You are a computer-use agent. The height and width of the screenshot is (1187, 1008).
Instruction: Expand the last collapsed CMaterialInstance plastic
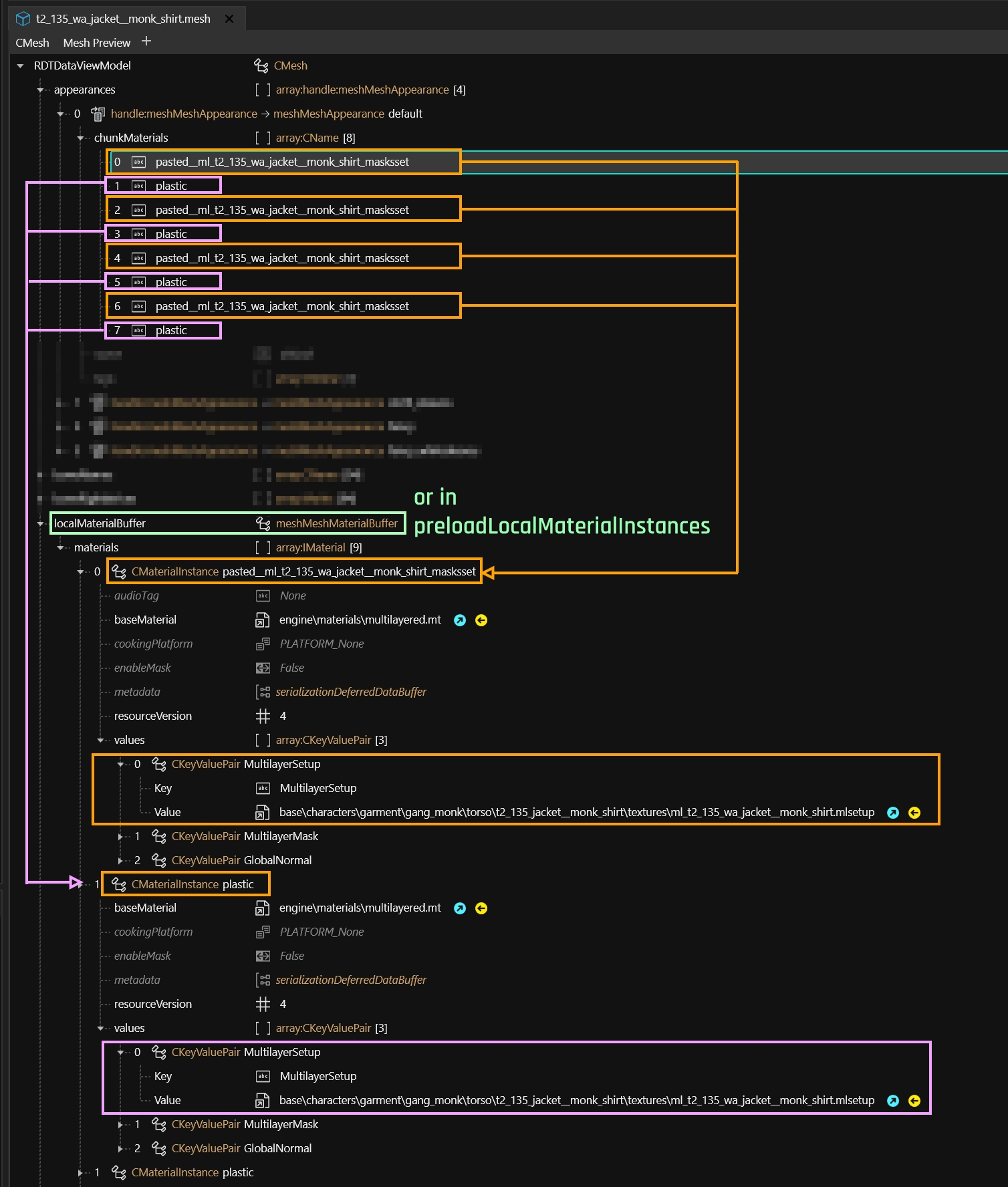[81, 1173]
